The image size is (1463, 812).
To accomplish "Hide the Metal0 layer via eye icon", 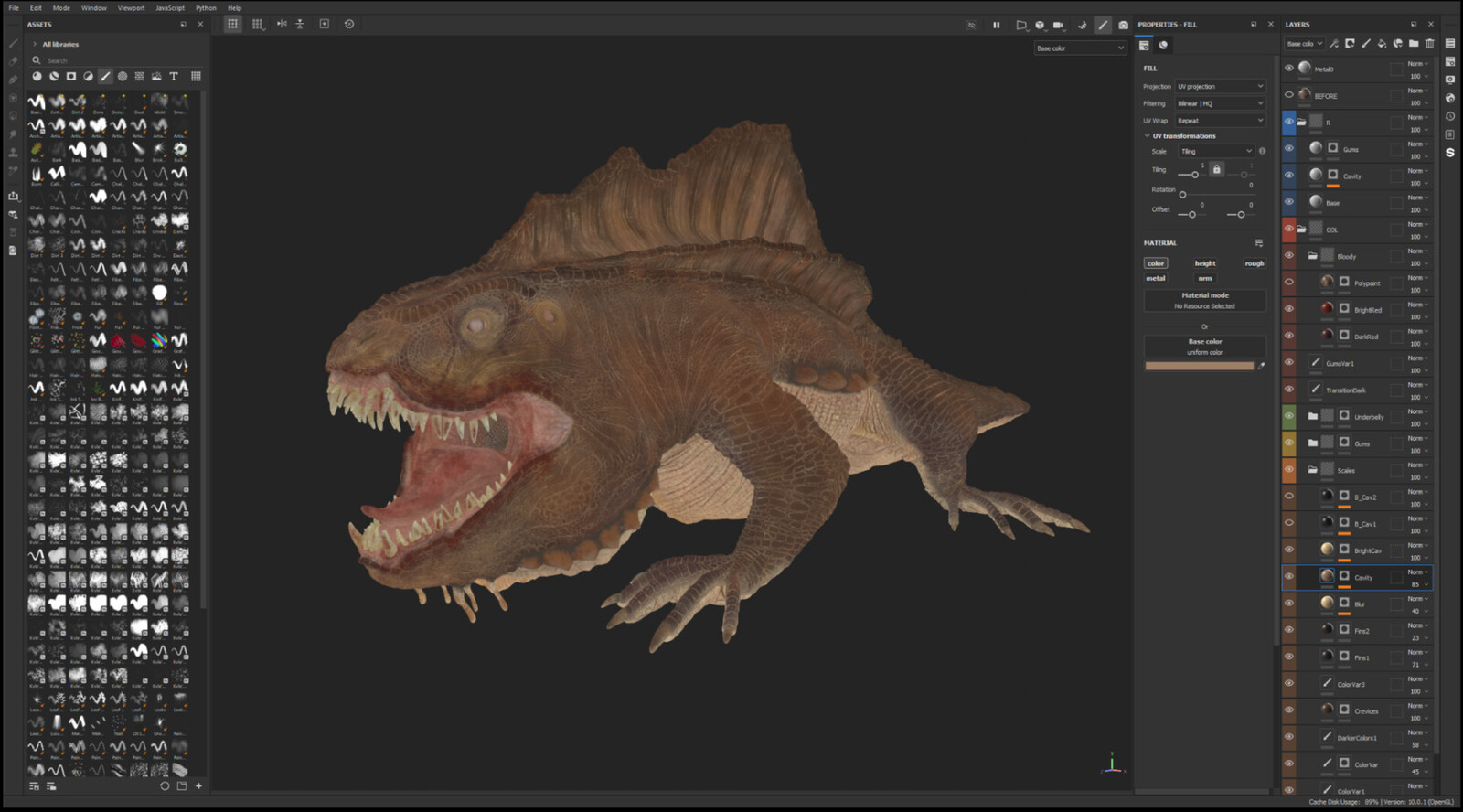I will pos(1289,68).
